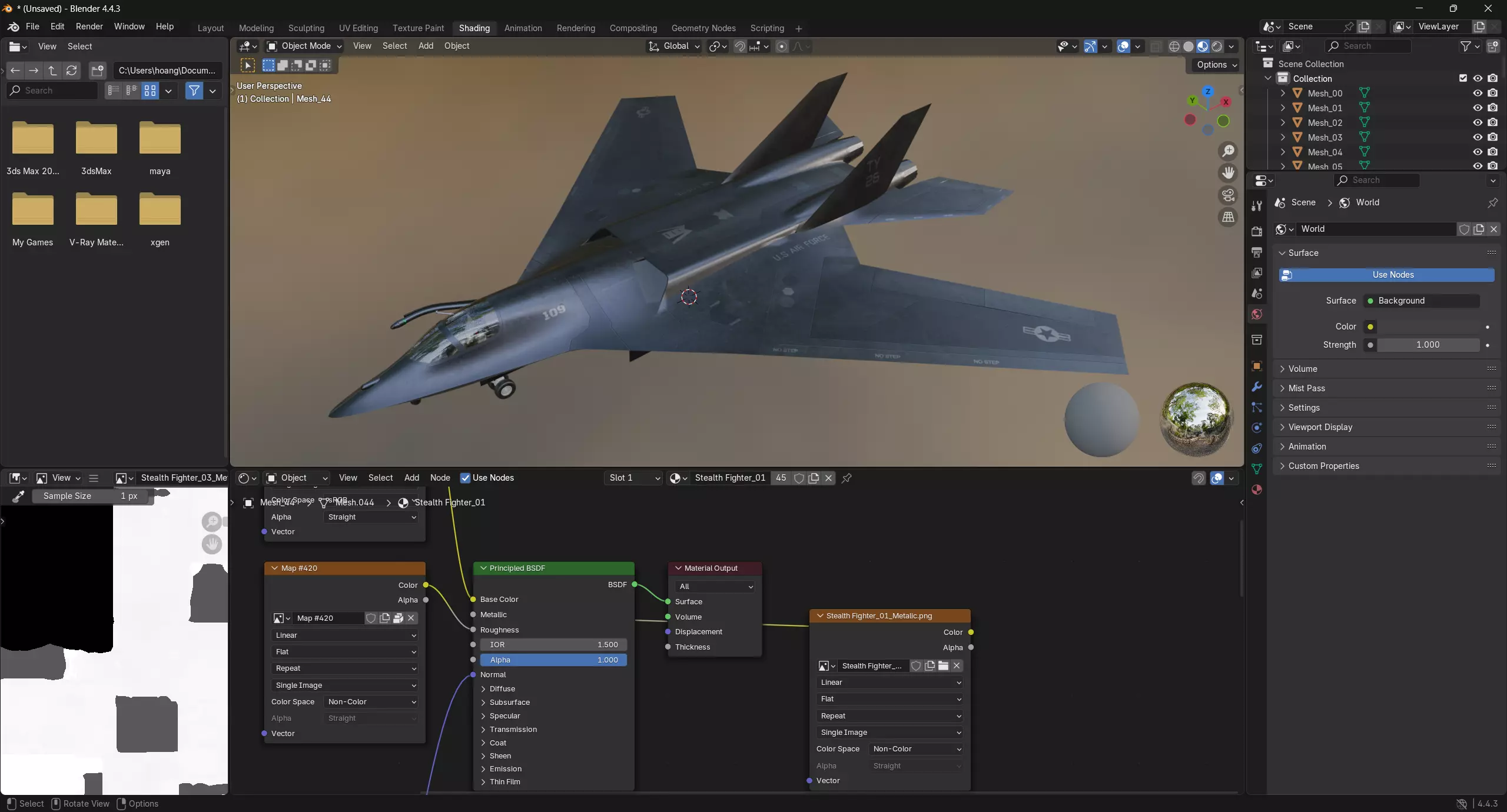Image resolution: width=1507 pixels, height=812 pixels.
Task: Open the View Layer properties tab
Action: [1257, 272]
